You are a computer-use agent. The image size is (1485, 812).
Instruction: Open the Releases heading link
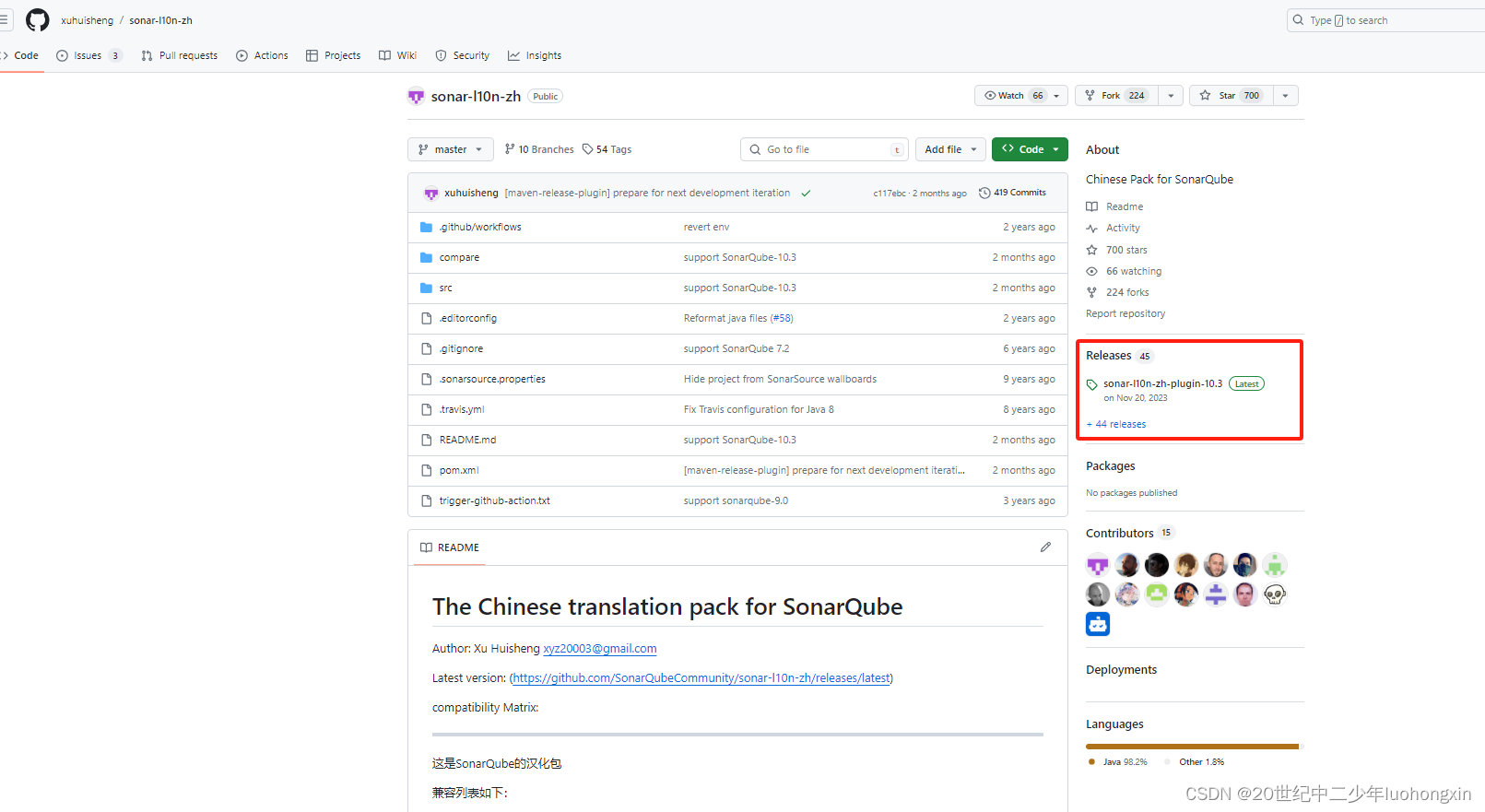point(1108,356)
